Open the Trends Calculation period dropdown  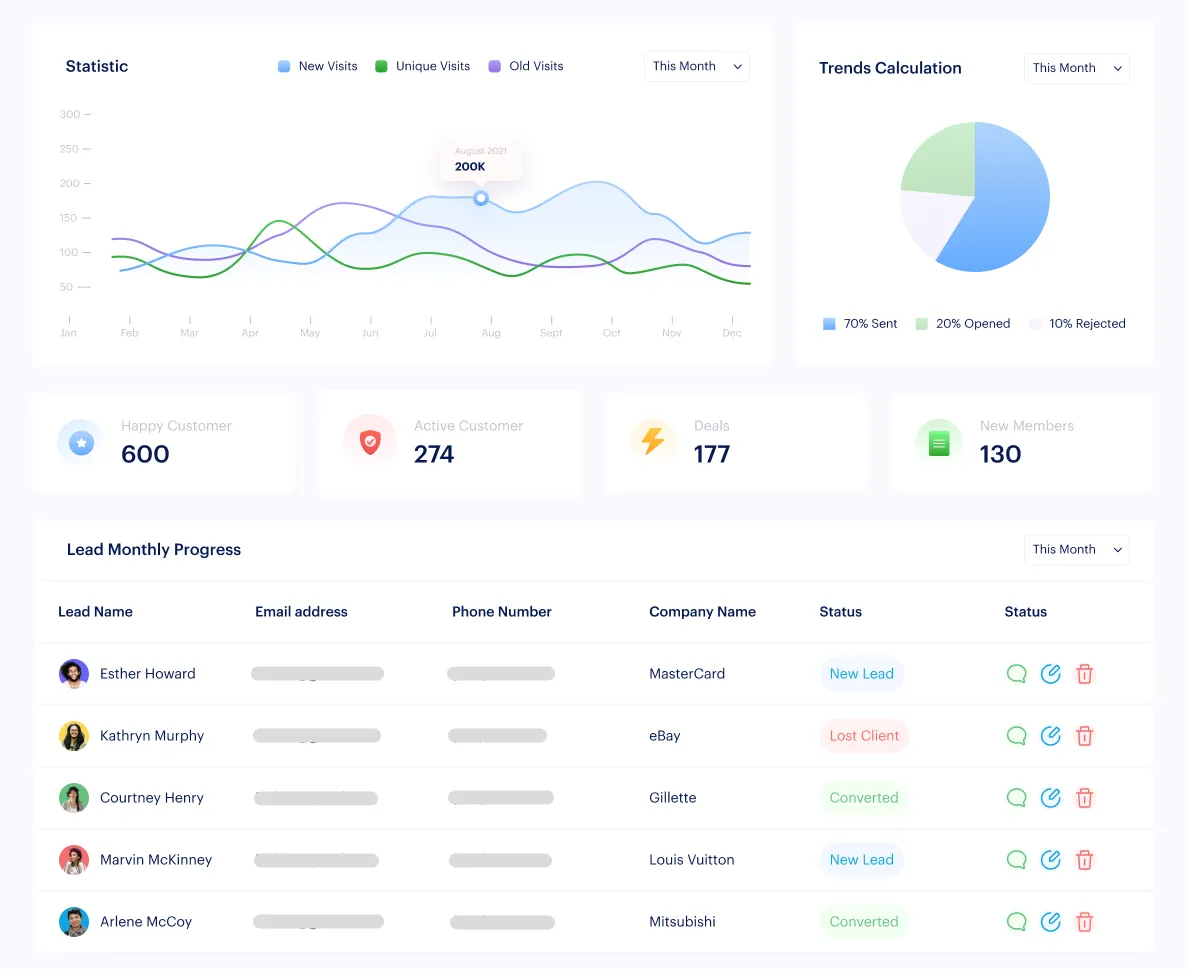pos(1076,68)
